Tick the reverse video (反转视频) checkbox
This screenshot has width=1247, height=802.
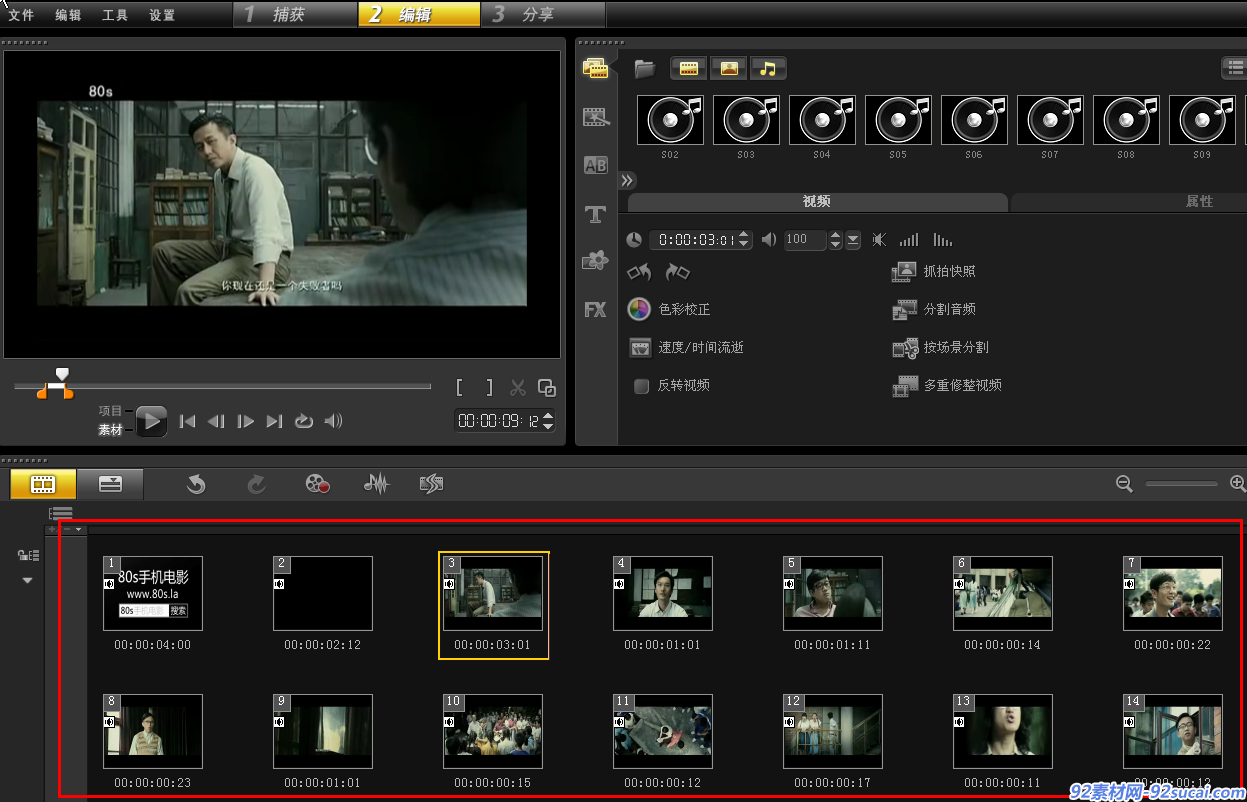[x=642, y=386]
